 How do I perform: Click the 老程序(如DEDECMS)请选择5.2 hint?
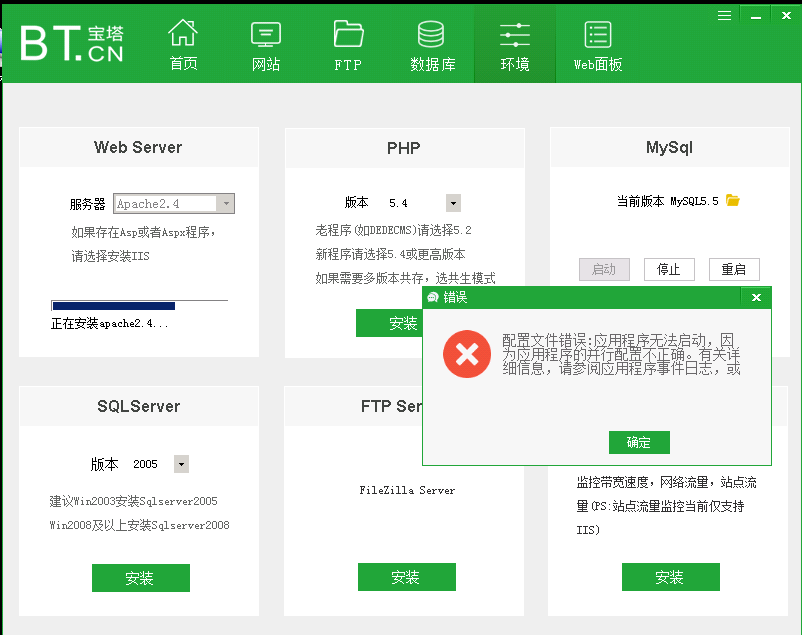click(393, 230)
